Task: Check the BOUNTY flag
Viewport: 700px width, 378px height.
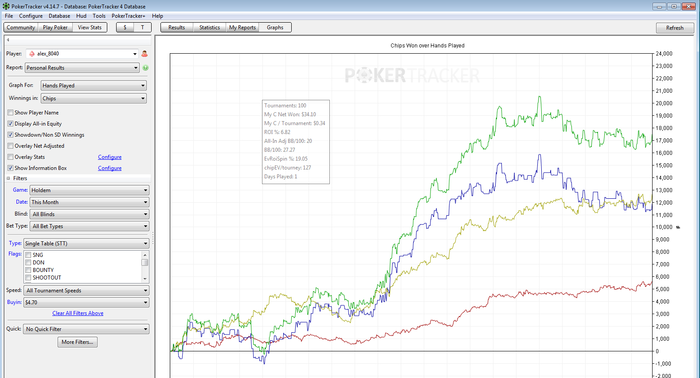Action: click(x=28, y=270)
